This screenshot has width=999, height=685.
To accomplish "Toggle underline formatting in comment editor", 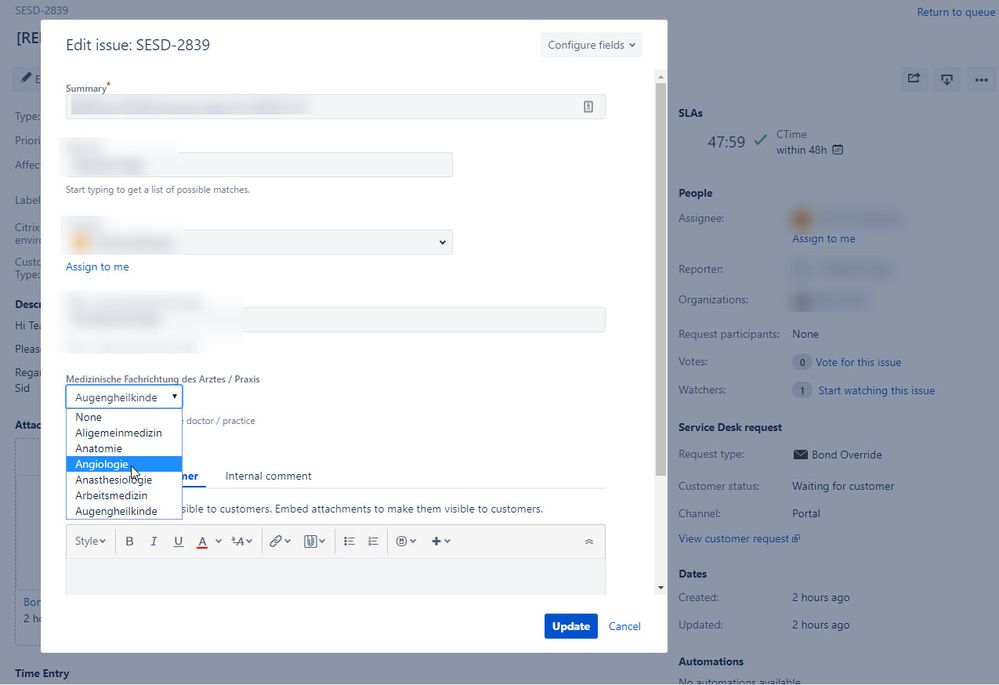I will pos(178,541).
